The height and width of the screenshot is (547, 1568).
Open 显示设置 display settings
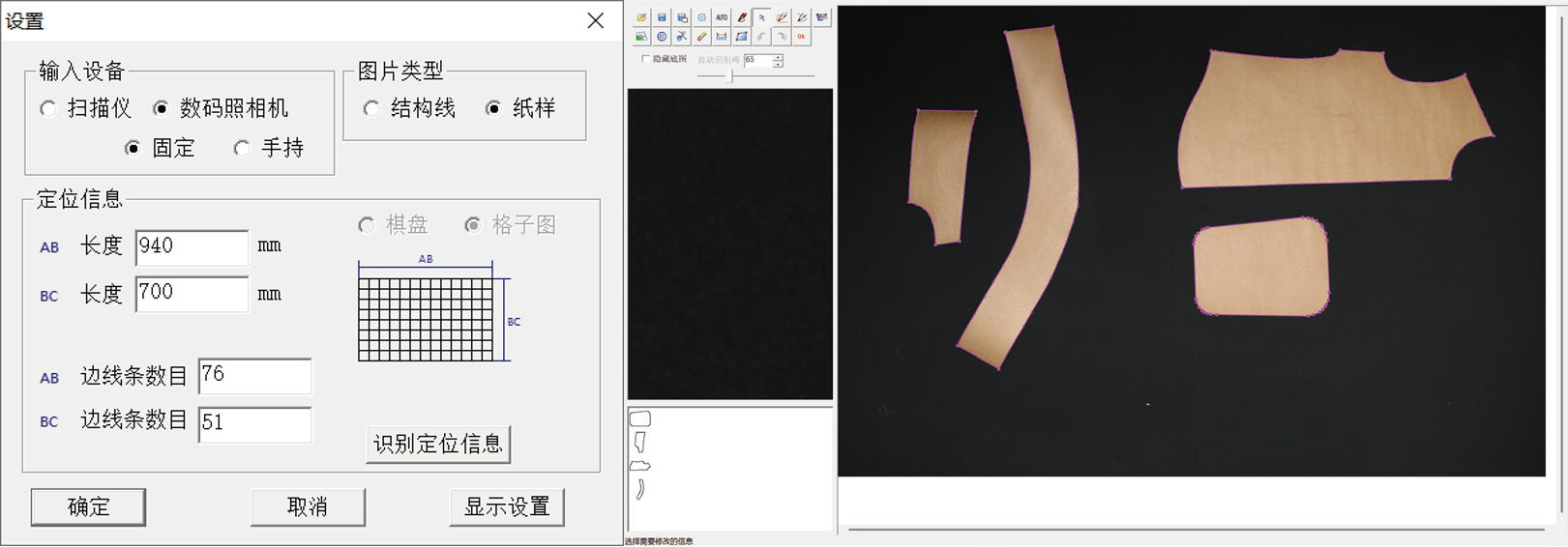click(507, 506)
